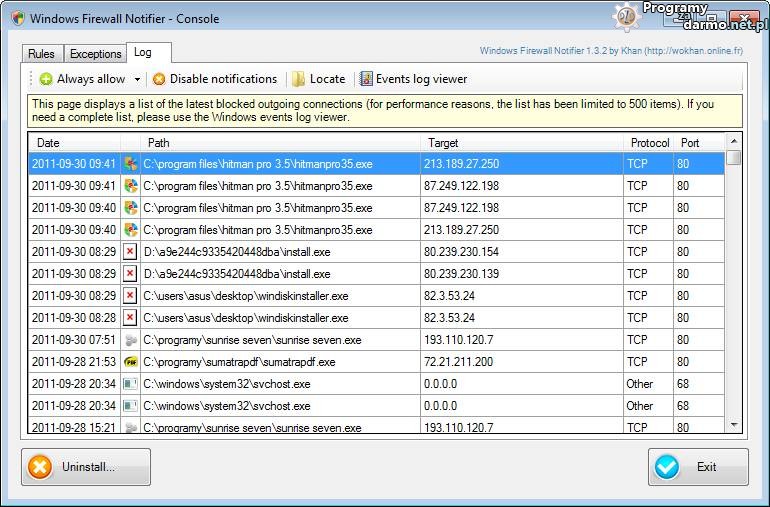
Task: Click the Exit button
Action: point(697,467)
